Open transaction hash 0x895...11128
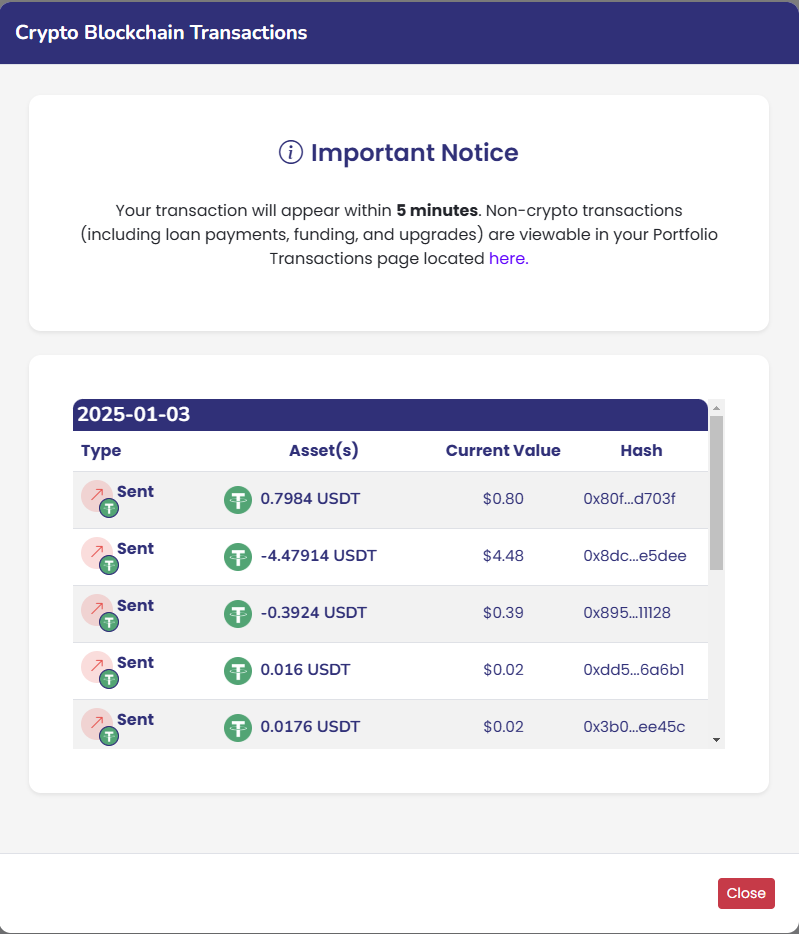 (x=627, y=613)
